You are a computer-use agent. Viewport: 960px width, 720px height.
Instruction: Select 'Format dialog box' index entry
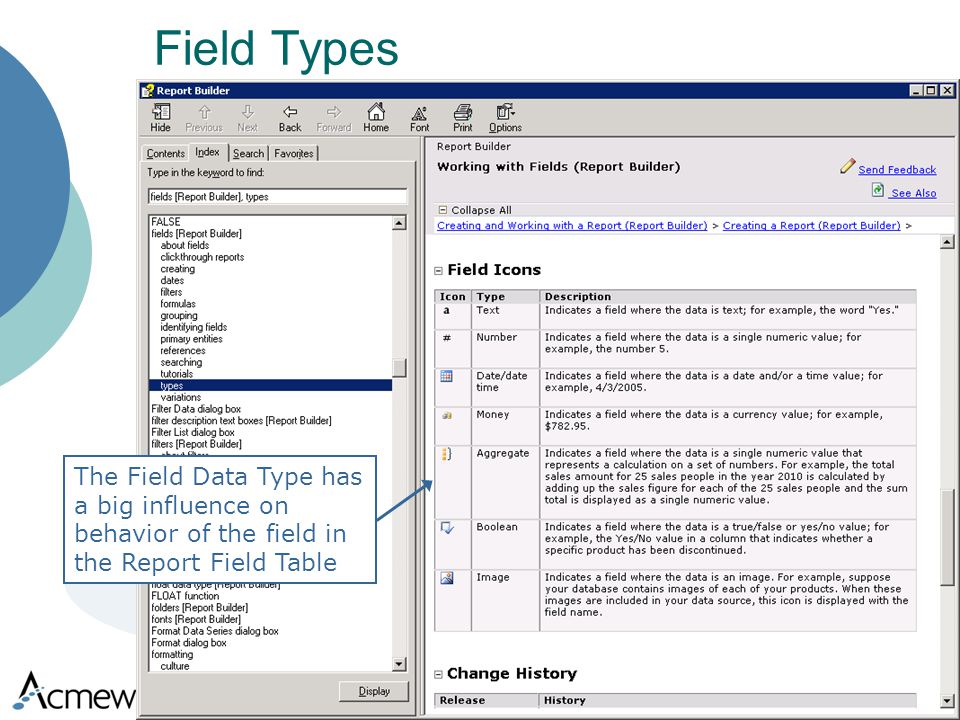(x=189, y=642)
